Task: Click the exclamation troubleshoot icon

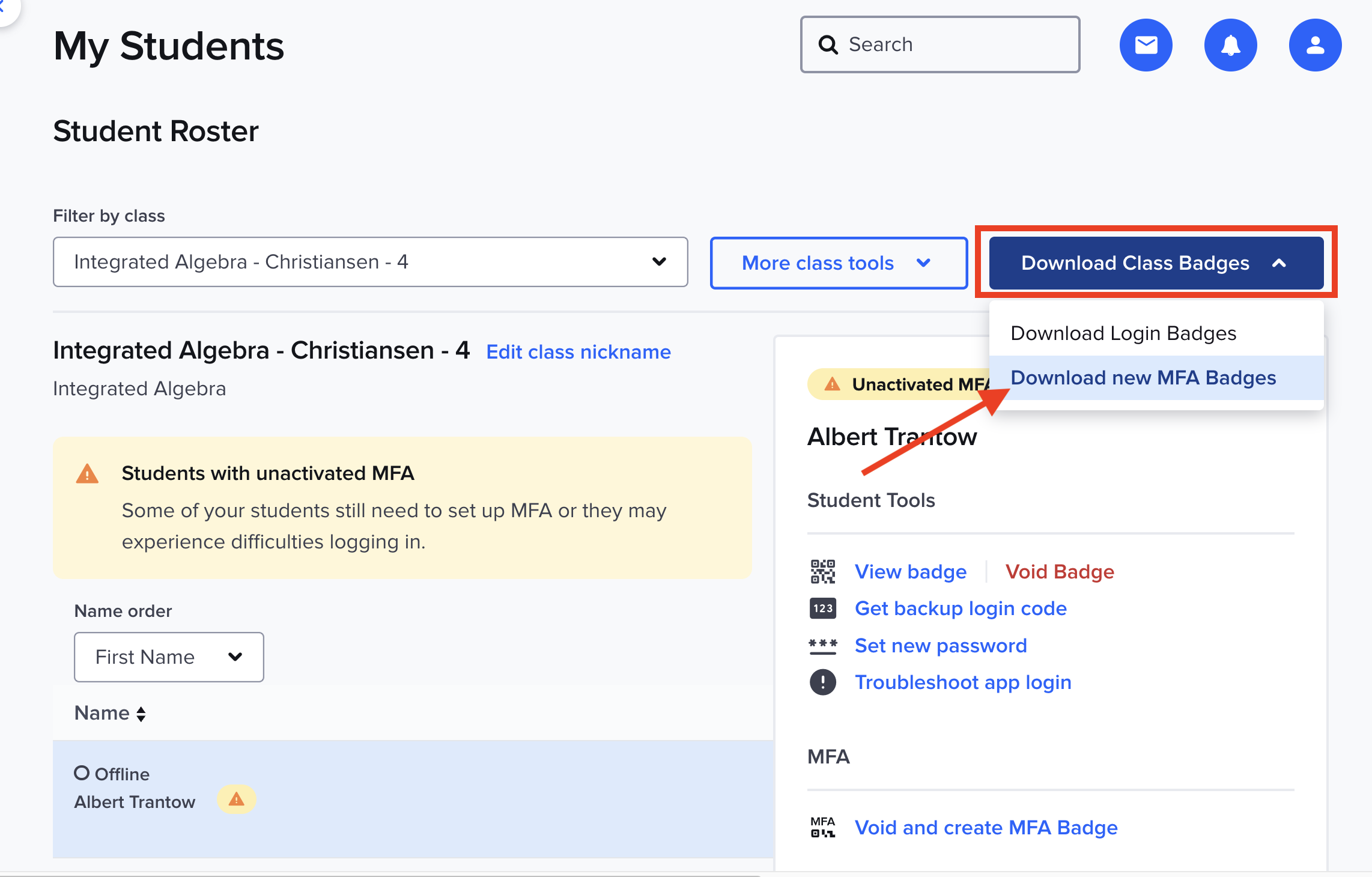Action: tap(822, 682)
